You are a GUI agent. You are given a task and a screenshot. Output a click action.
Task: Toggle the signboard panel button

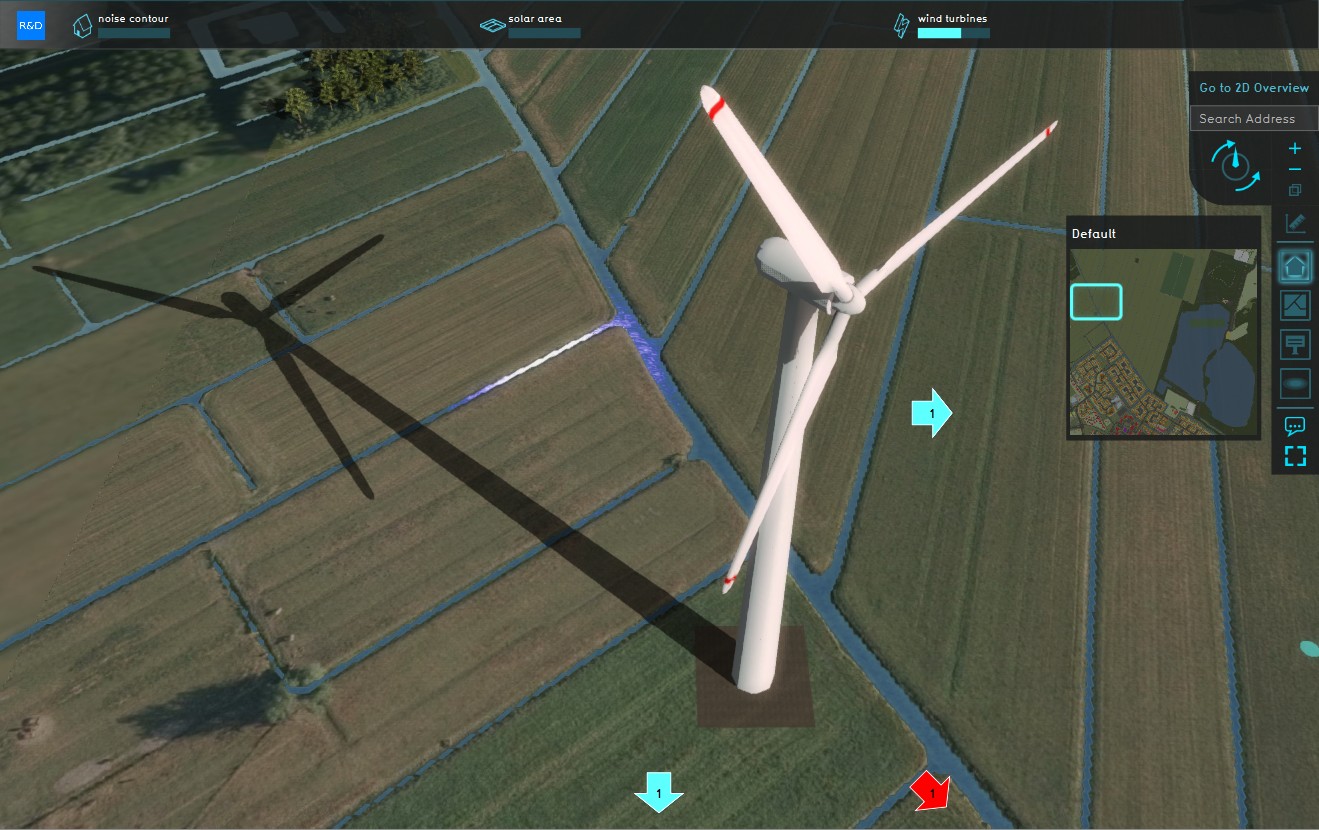pyautogui.click(x=1295, y=344)
